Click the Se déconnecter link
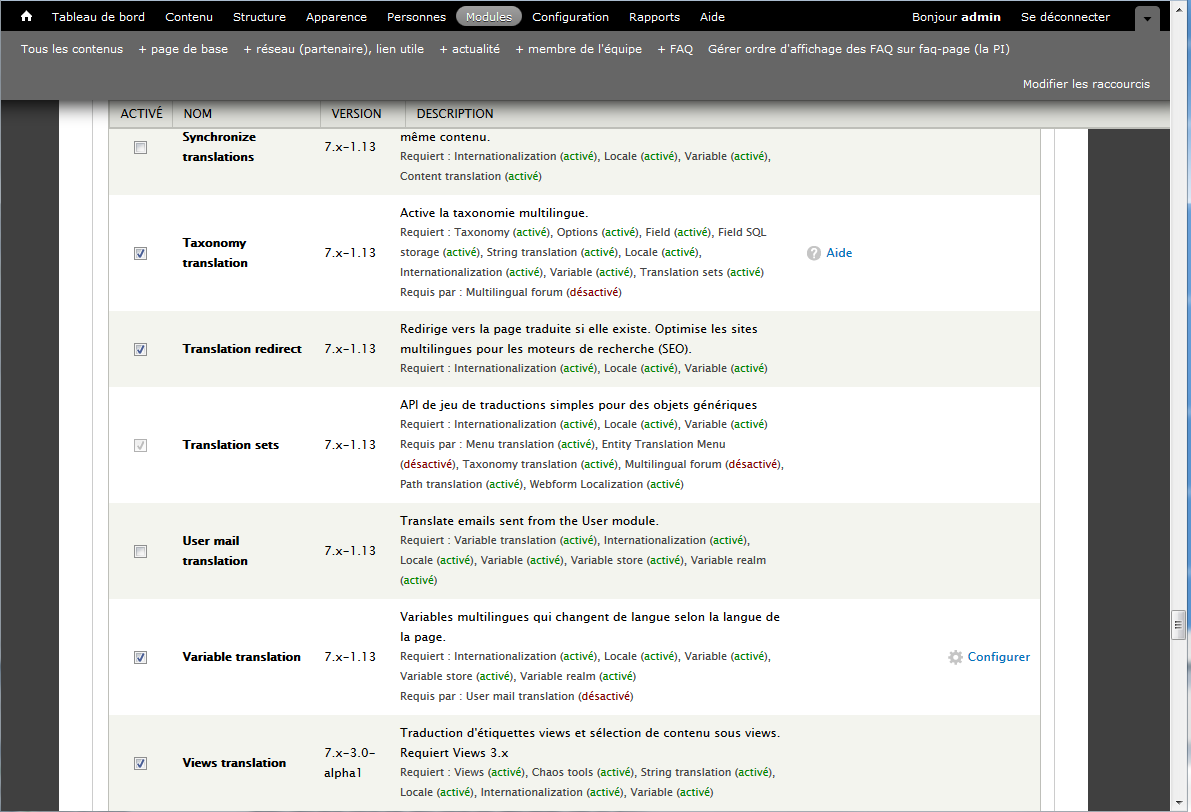Viewport: 1191px width, 812px height. [1065, 17]
